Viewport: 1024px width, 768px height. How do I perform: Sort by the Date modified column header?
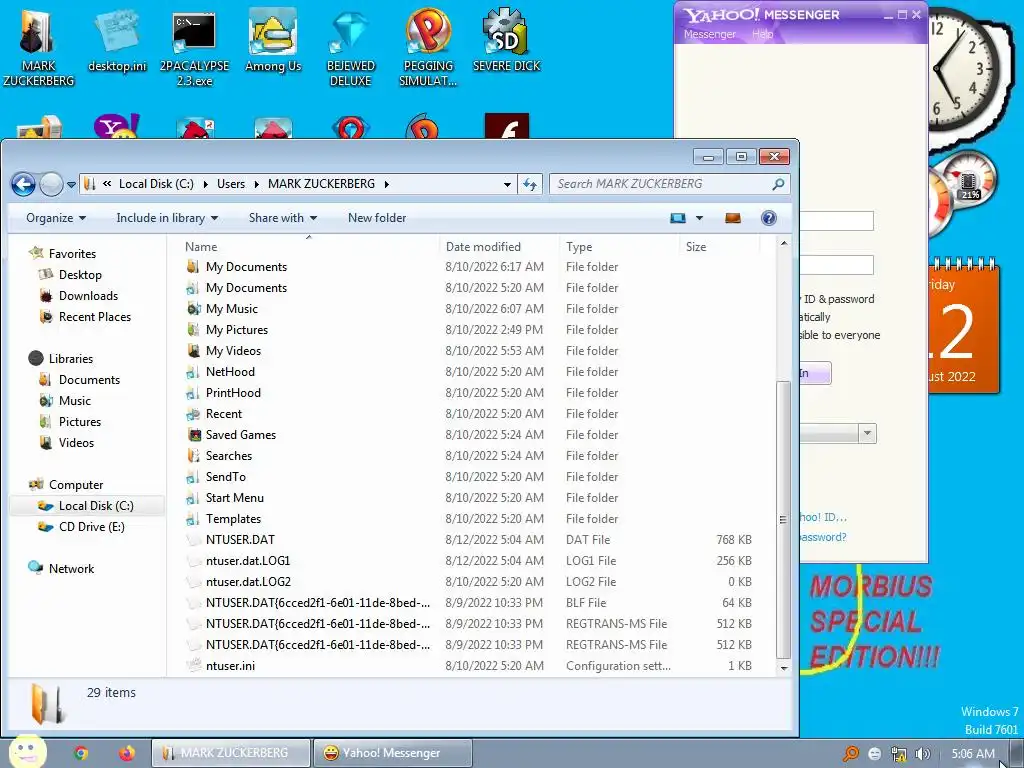pyautogui.click(x=500, y=247)
